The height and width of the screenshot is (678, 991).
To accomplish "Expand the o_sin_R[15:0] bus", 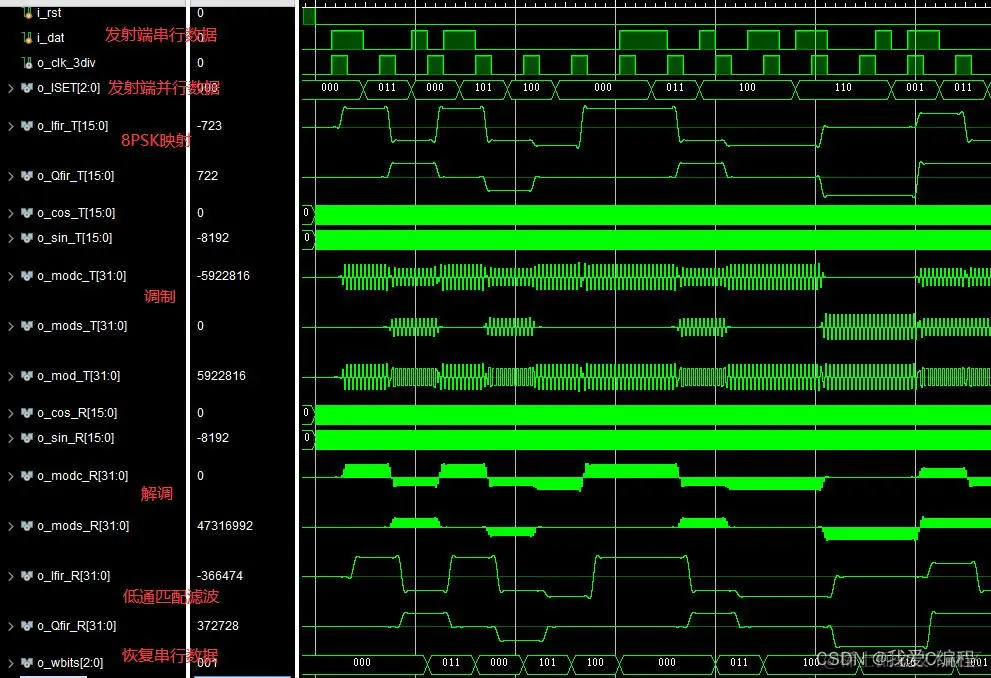I will [x=11, y=437].
